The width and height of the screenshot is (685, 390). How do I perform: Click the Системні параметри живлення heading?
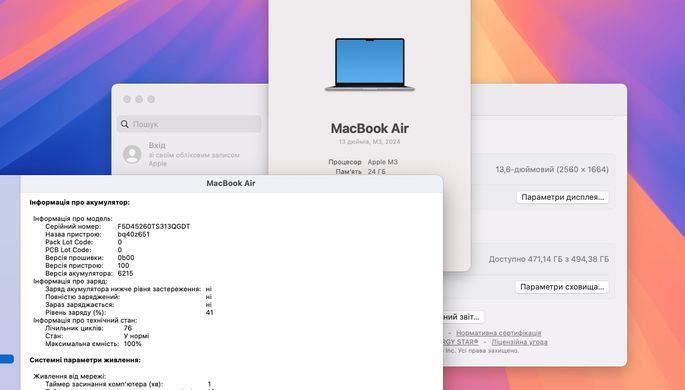(85, 360)
